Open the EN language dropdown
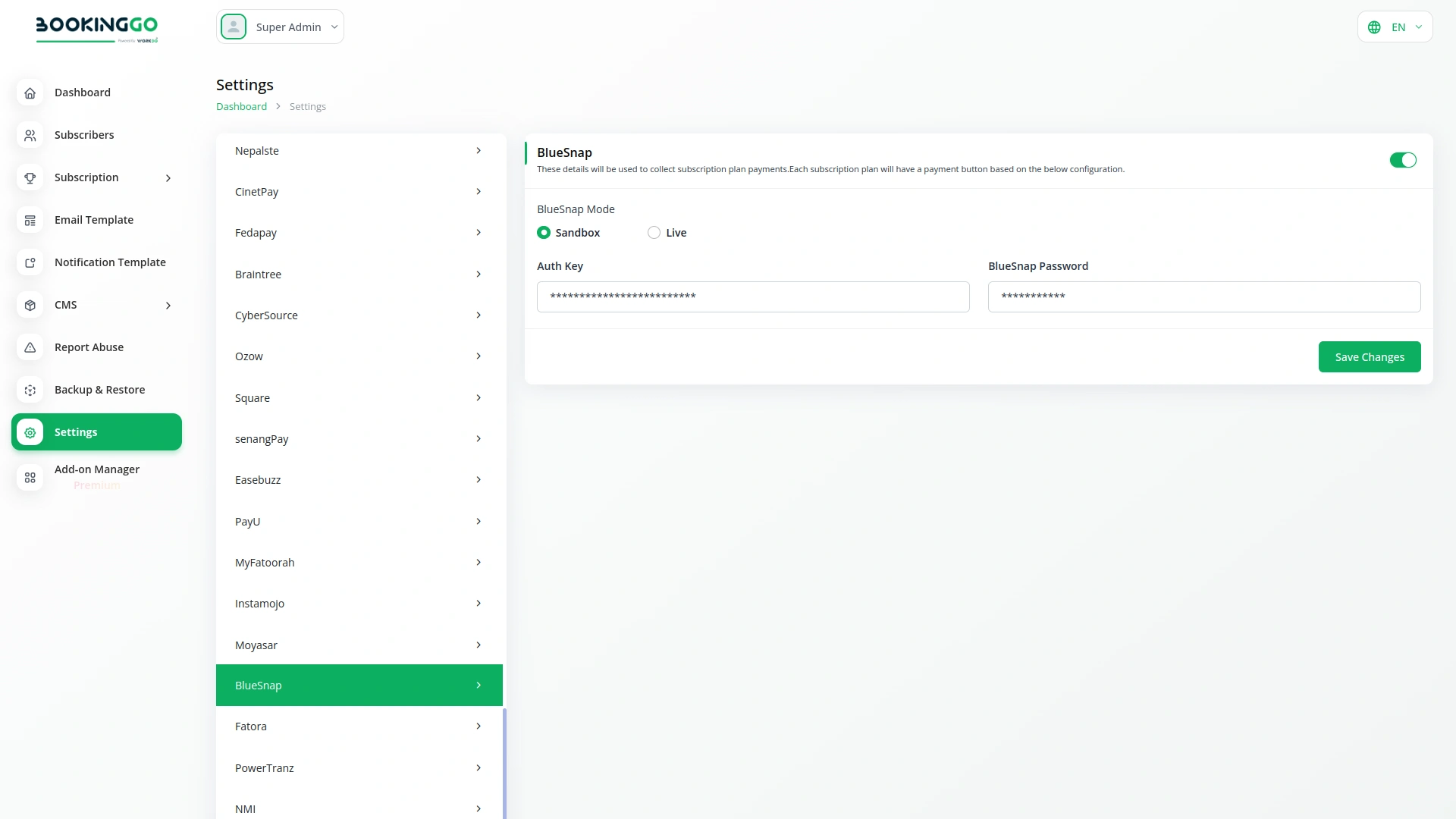 click(1395, 27)
